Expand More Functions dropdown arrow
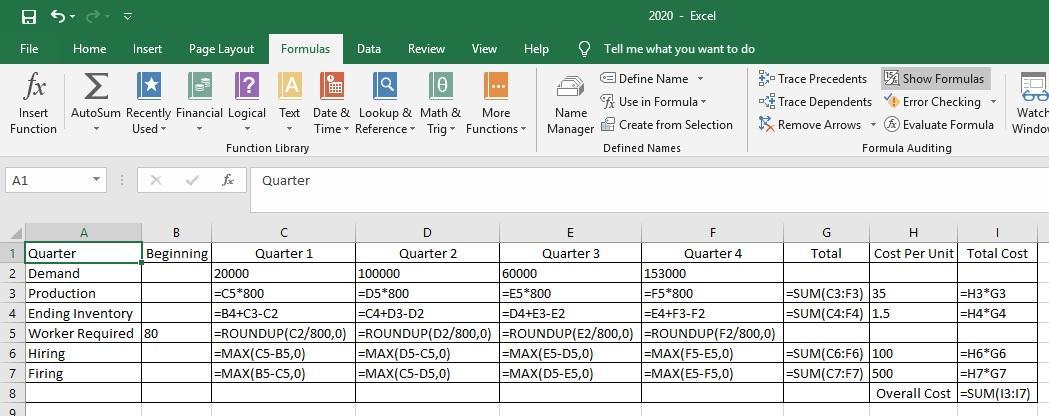 (523, 129)
